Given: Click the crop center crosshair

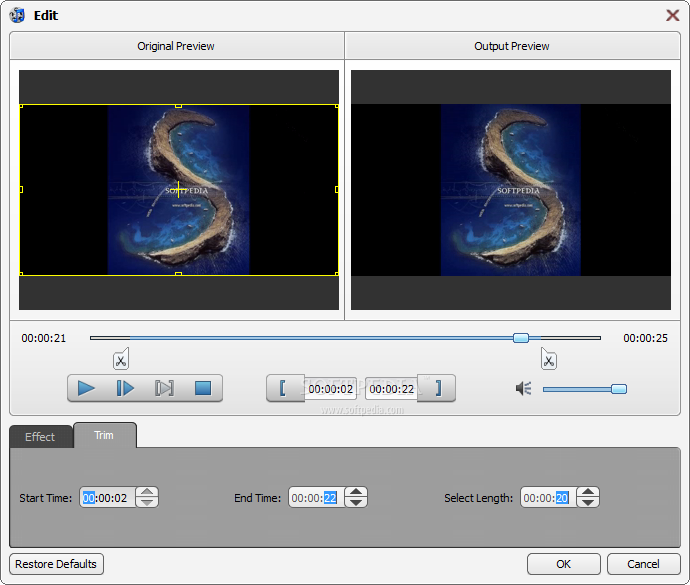Looking at the screenshot, I should [x=178, y=189].
